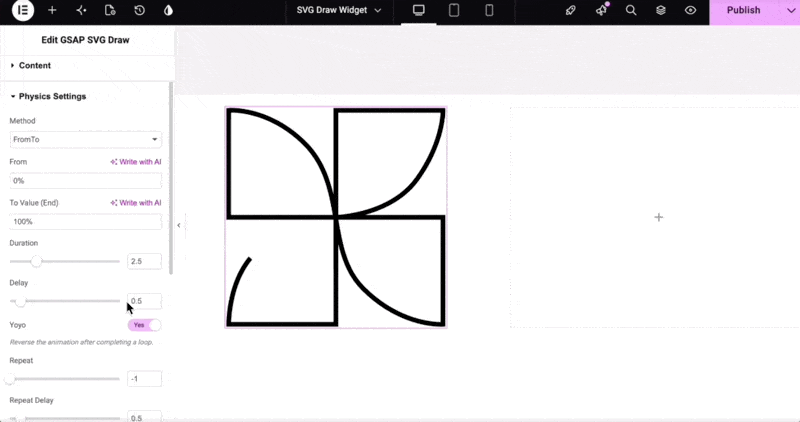Toggle the Yoyo switch off
800x422 pixels.
tap(144, 325)
